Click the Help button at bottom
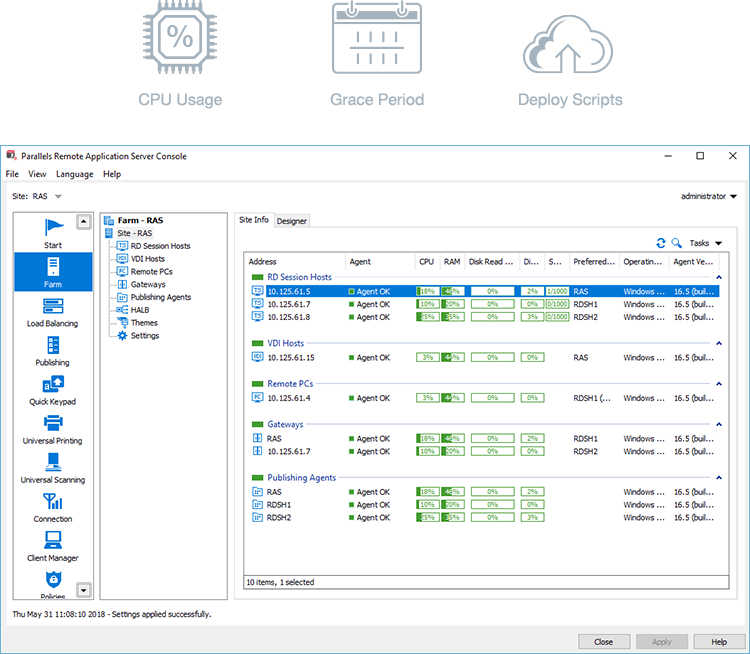 719,642
